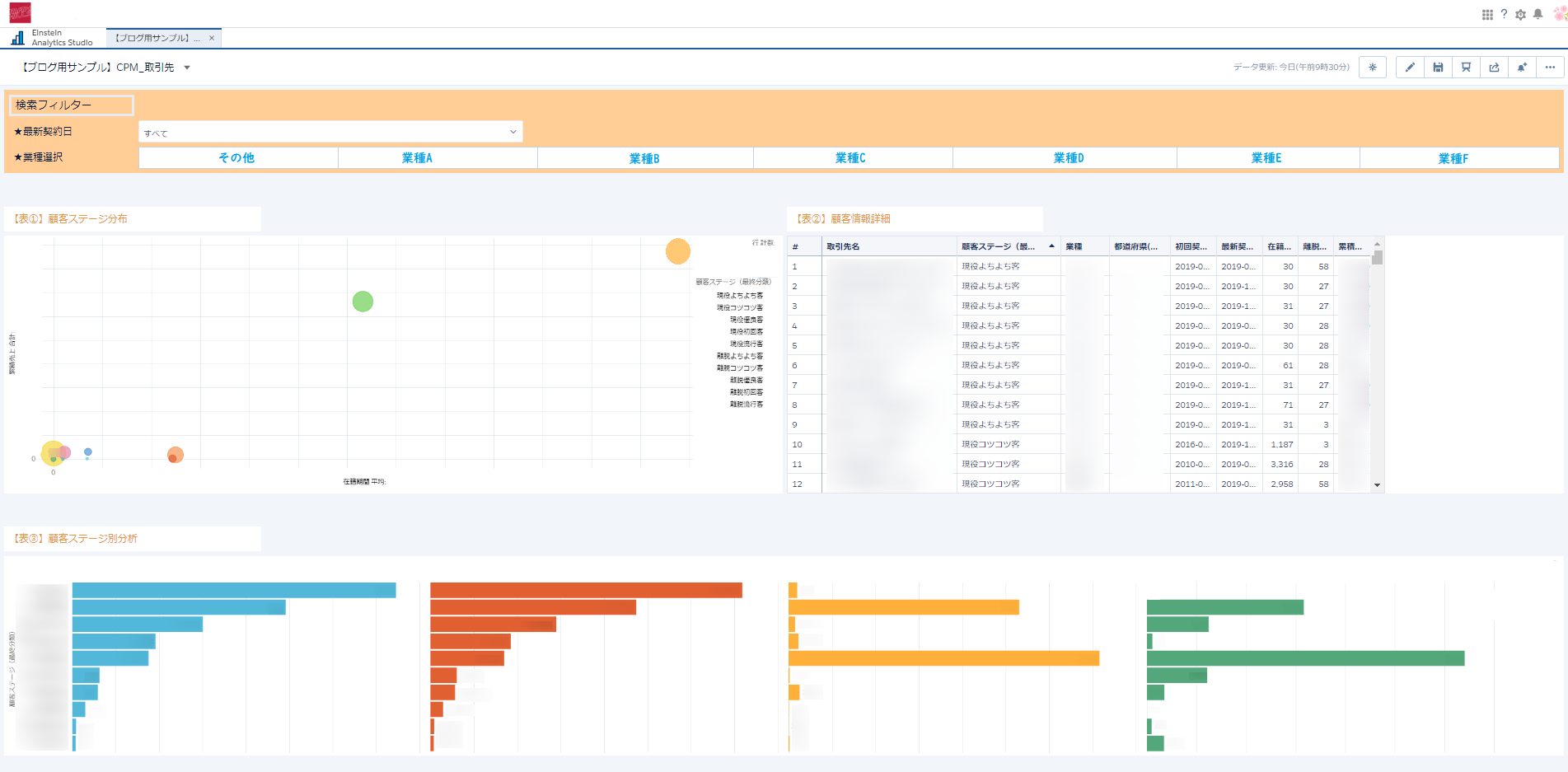Click the table's scroll down arrow
The width and height of the screenshot is (1568, 772).
(x=1377, y=485)
